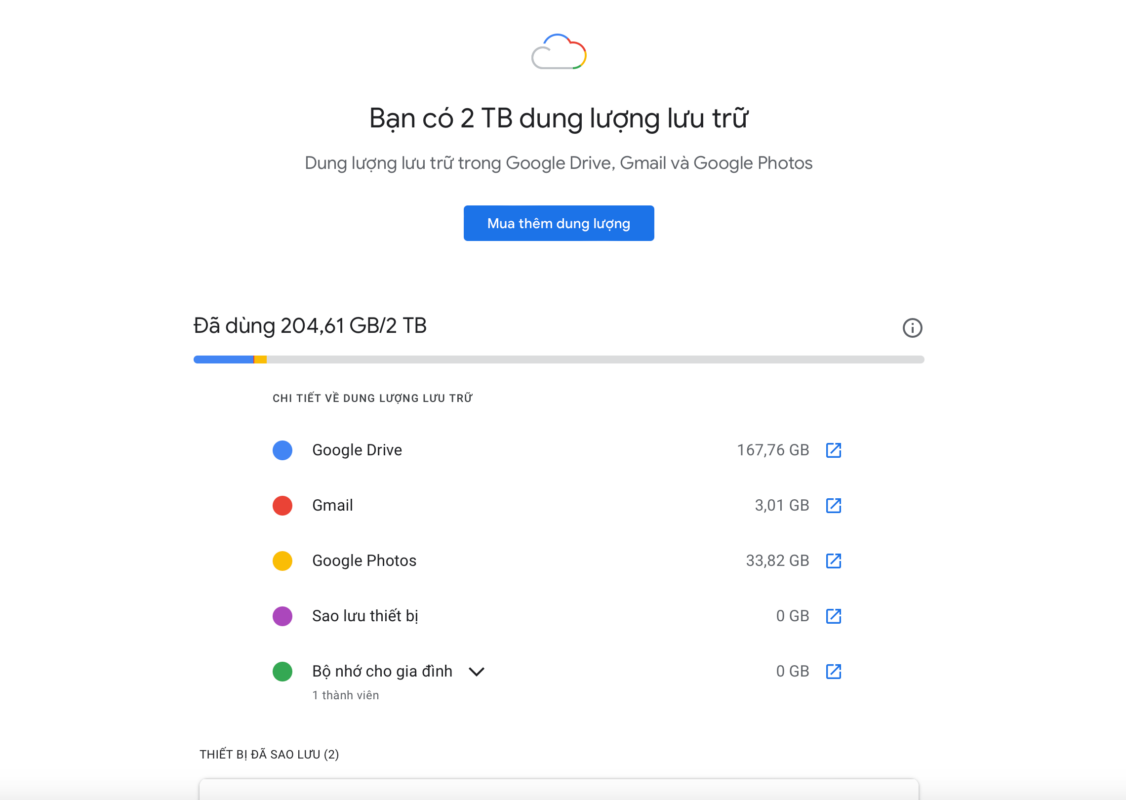The width and height of the screenshot is (1126, 800).
Task: Select the Google Drive row label
Action: coord(357,450)
